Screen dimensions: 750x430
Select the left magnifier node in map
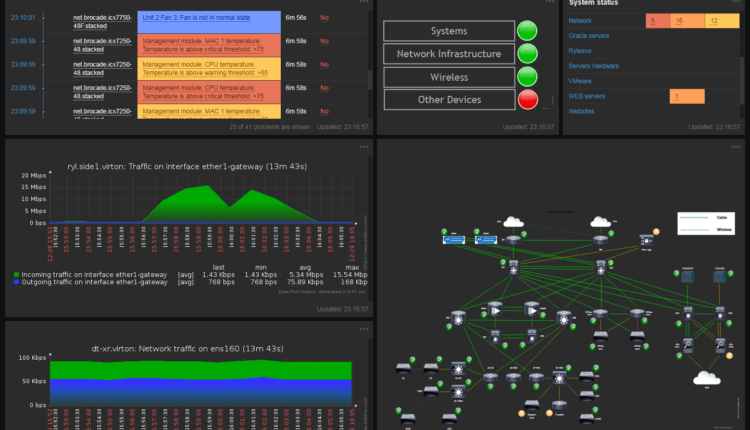(x=687, y=344)
